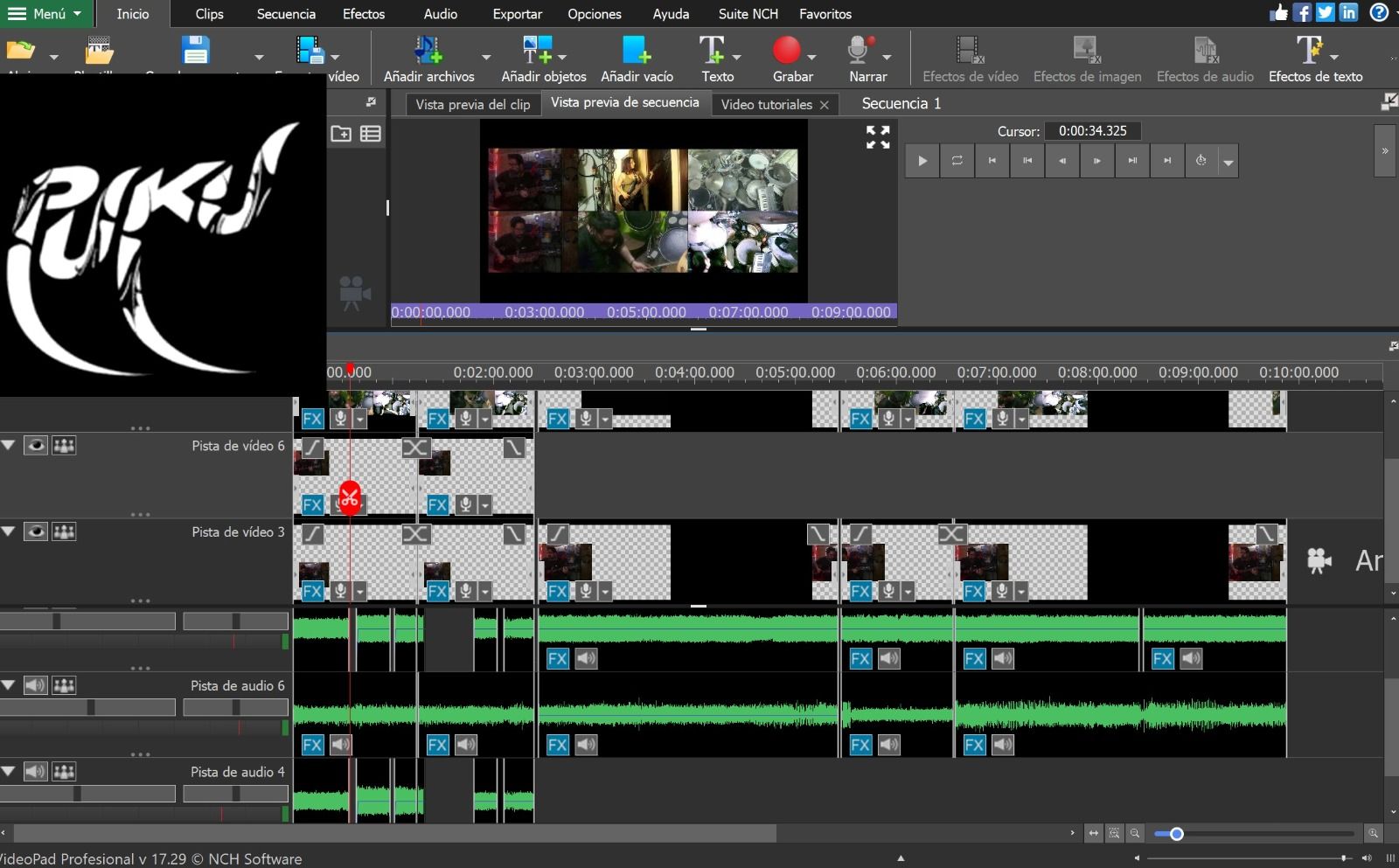
Task: Click the fullscreen preview icon
Action: point(878,137)
